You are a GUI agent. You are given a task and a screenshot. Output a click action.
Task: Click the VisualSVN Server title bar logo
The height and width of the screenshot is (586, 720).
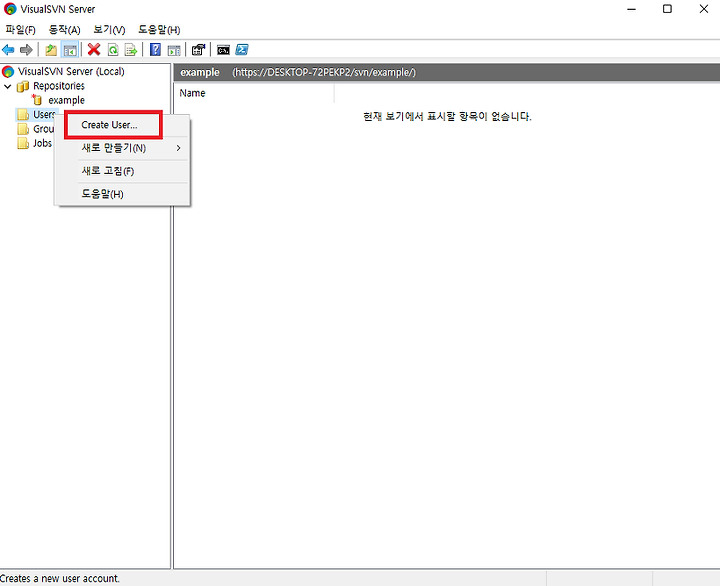tap(10, 9)
